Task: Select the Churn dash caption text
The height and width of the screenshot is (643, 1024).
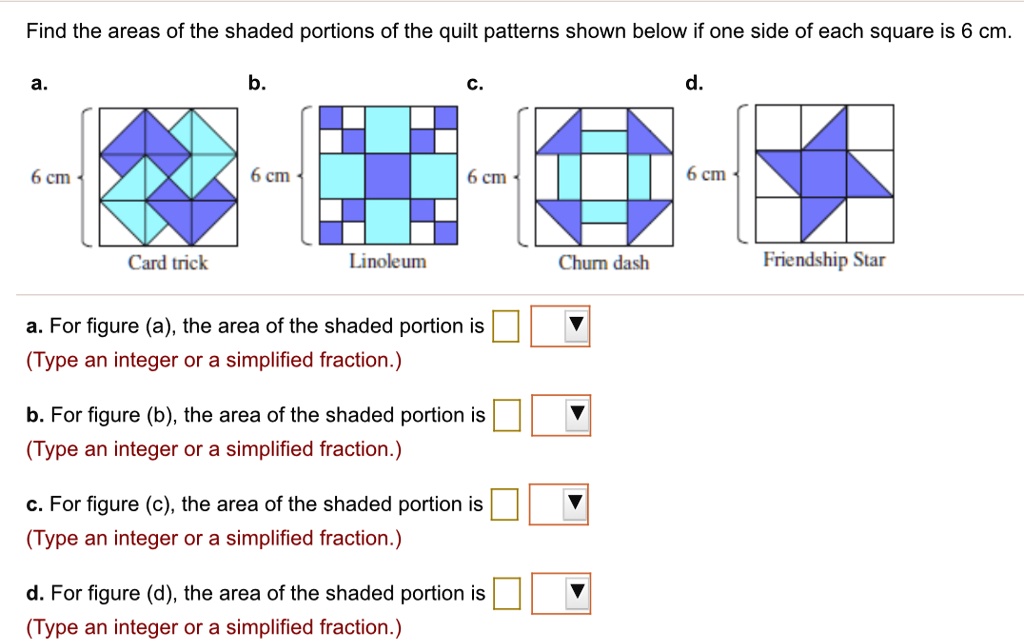Action: point(602,264)
